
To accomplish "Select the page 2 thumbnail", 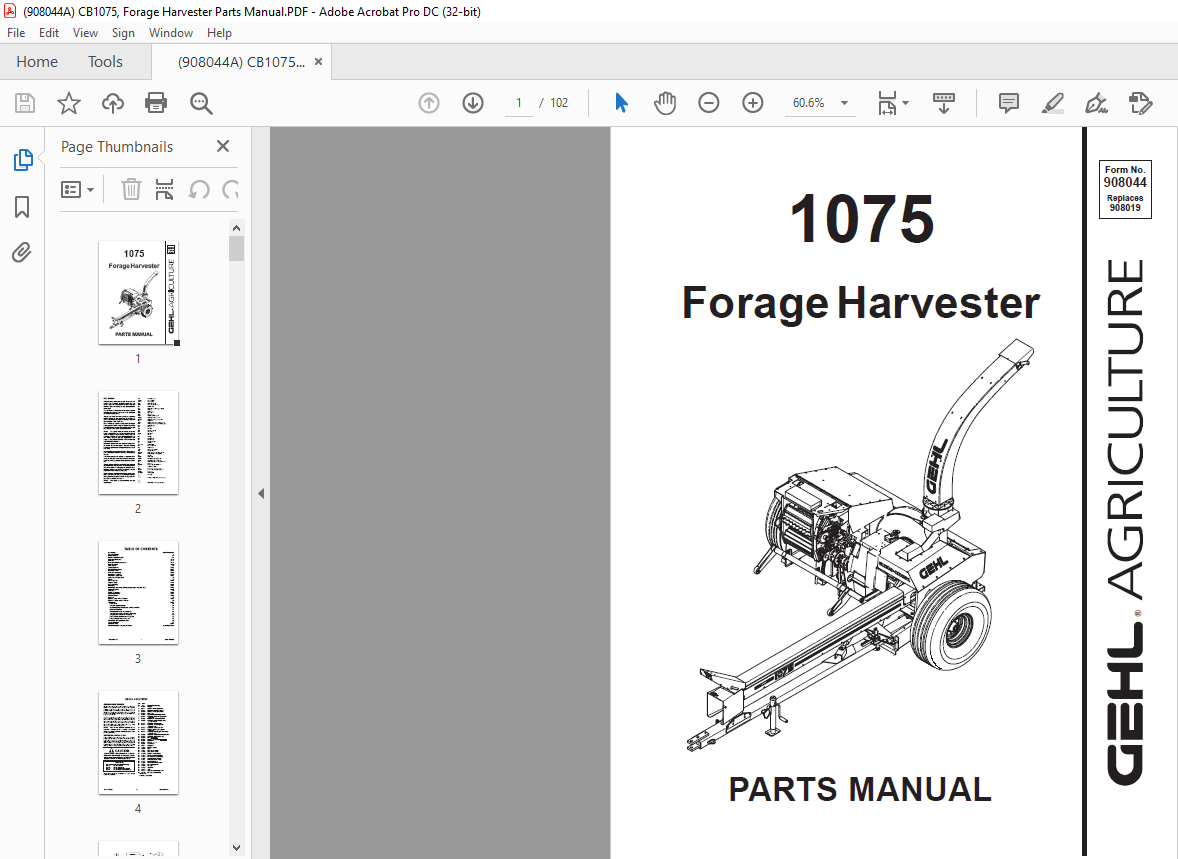I will point(138,443).
